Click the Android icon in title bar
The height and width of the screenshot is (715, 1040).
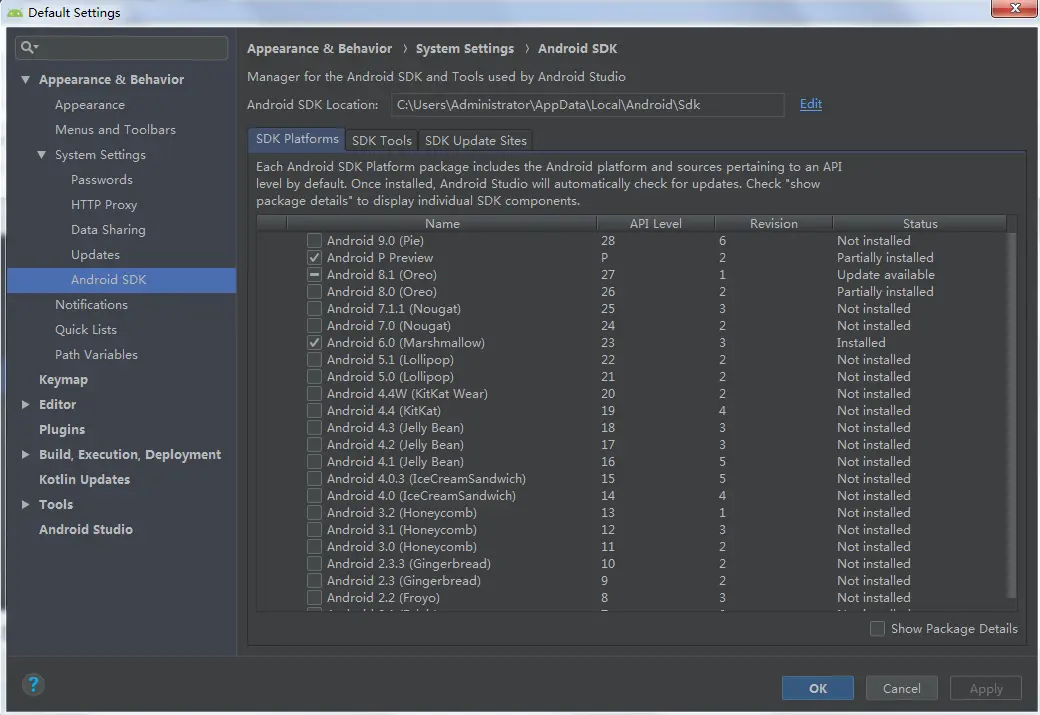[15, 13]
